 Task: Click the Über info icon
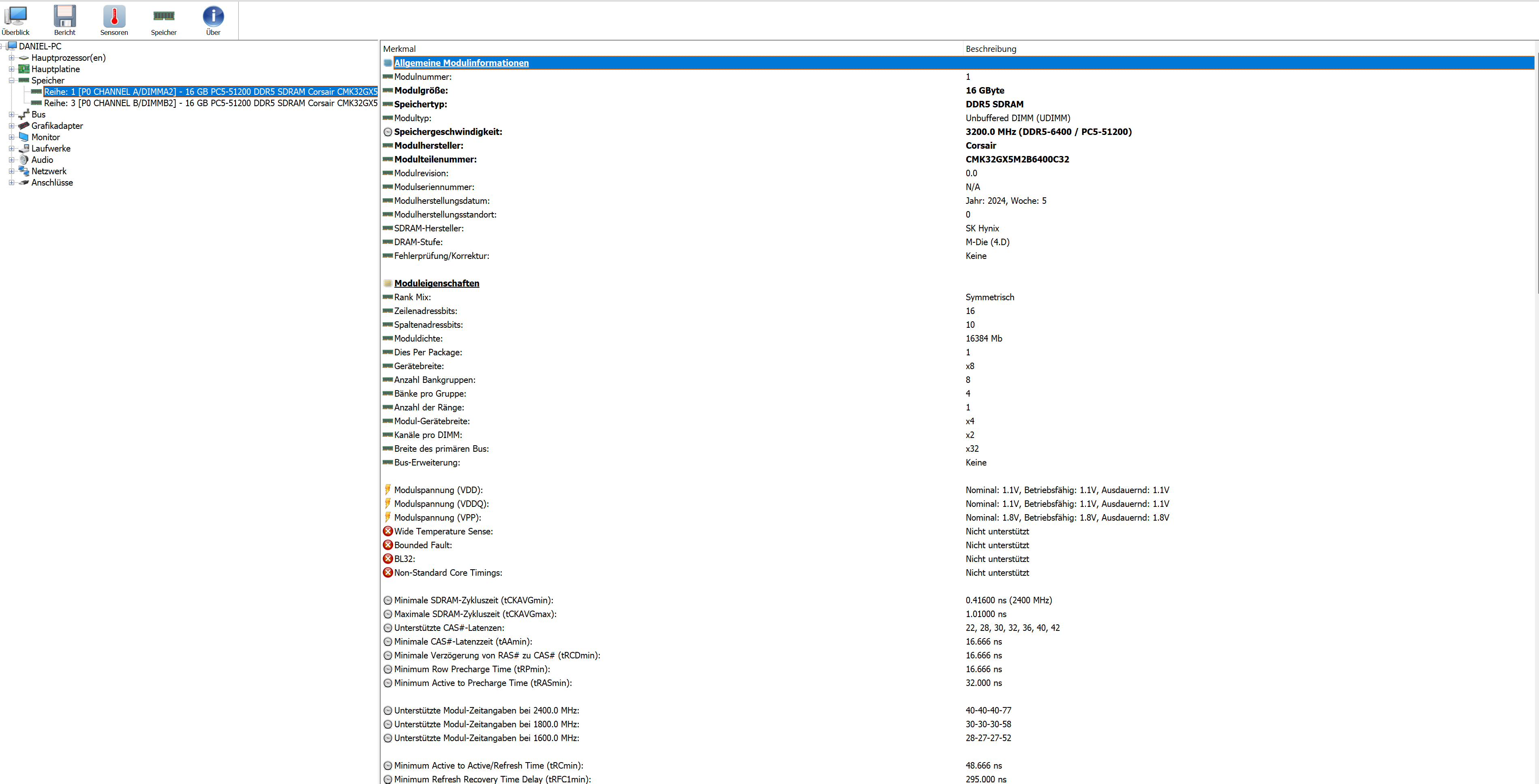point(213,16)
